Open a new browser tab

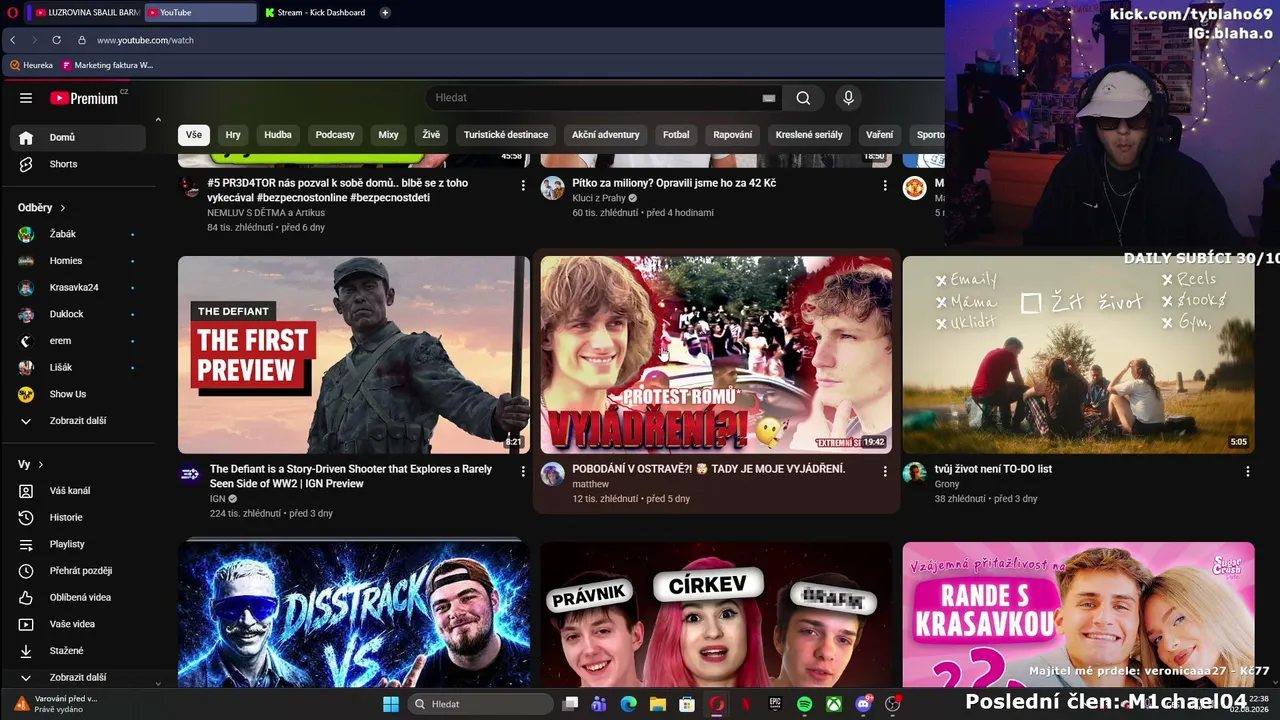point(385,13)
